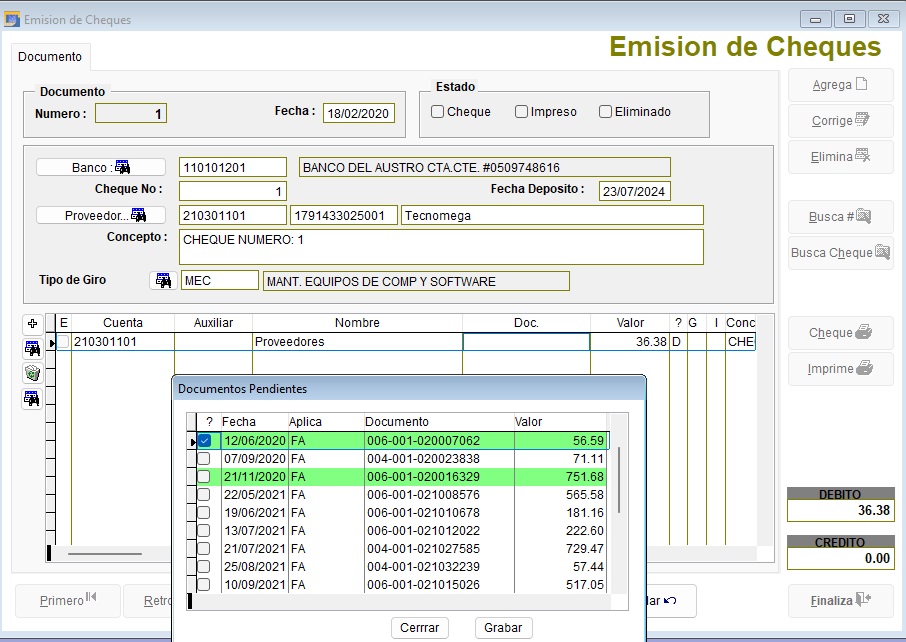Check the 10/09/2021 pending document
906x642 pixels.
click(x=204, y=584)
